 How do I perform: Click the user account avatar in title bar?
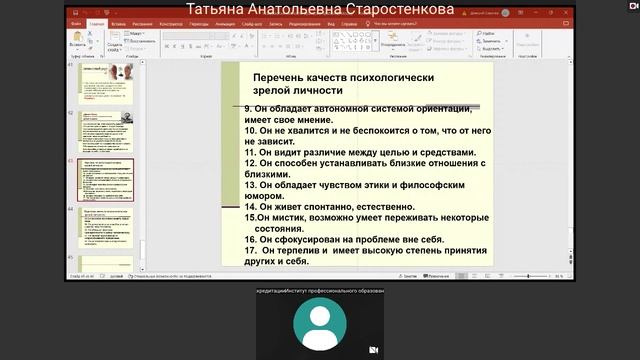(505, 13)
